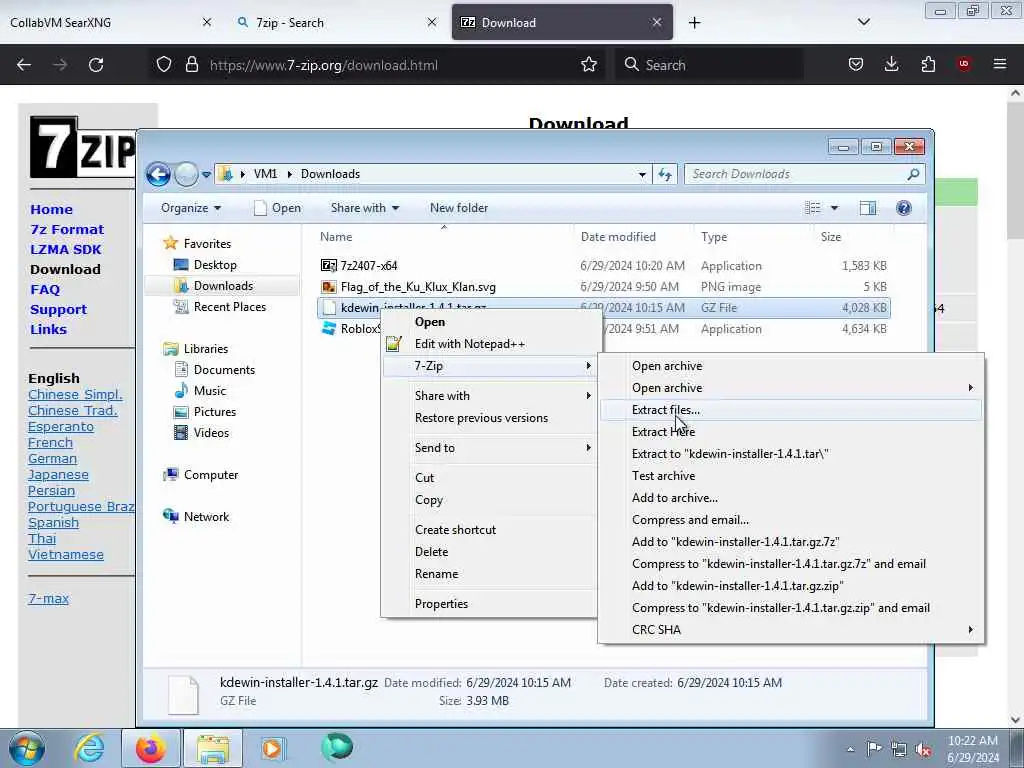Click the Explorer forward navigation arrow
The height and width of the screenshot is (768, 1024).
point(186,174)
